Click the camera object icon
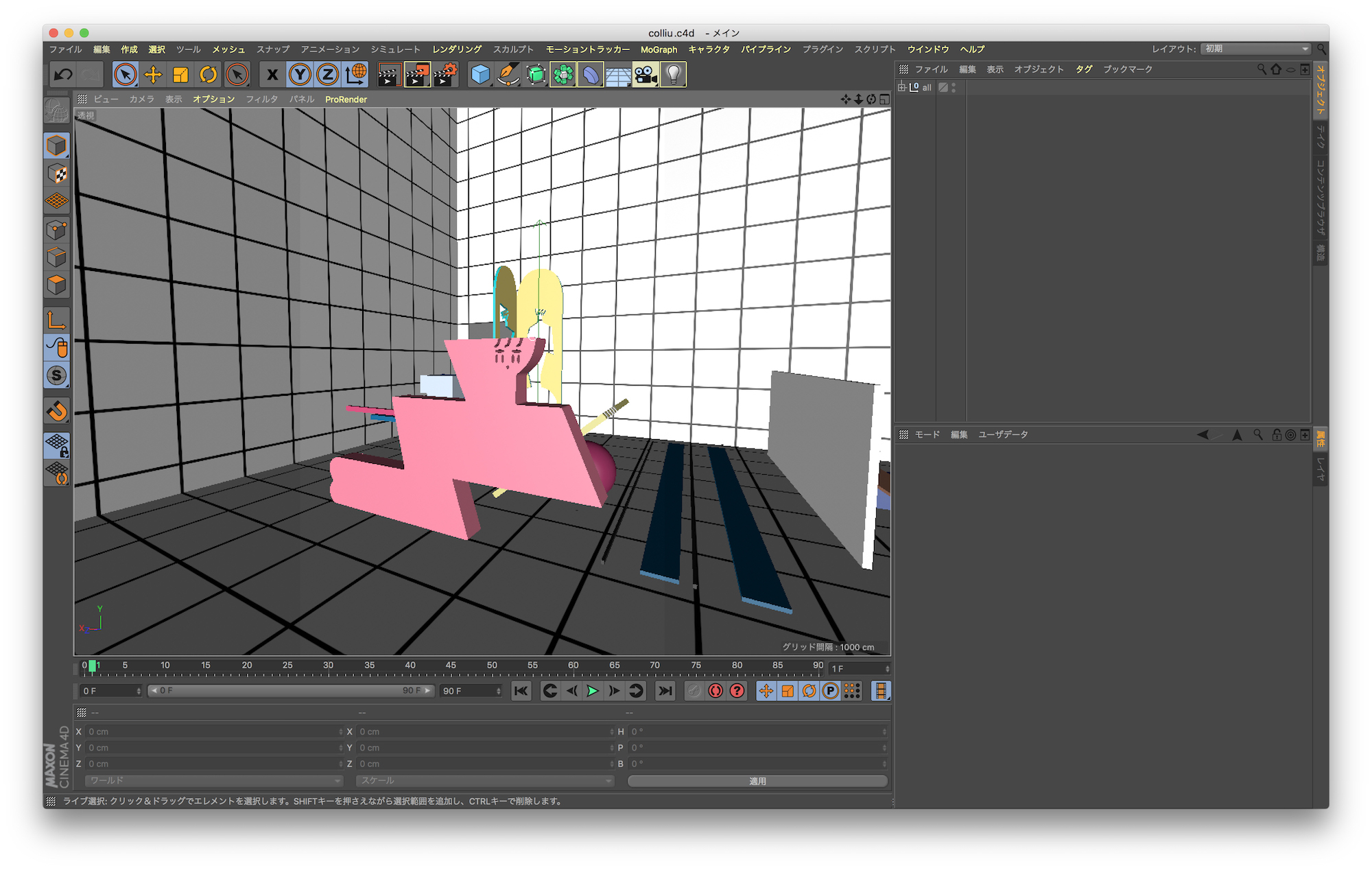The height and width of the screenshot is (870, 1372). coord(645,74)
